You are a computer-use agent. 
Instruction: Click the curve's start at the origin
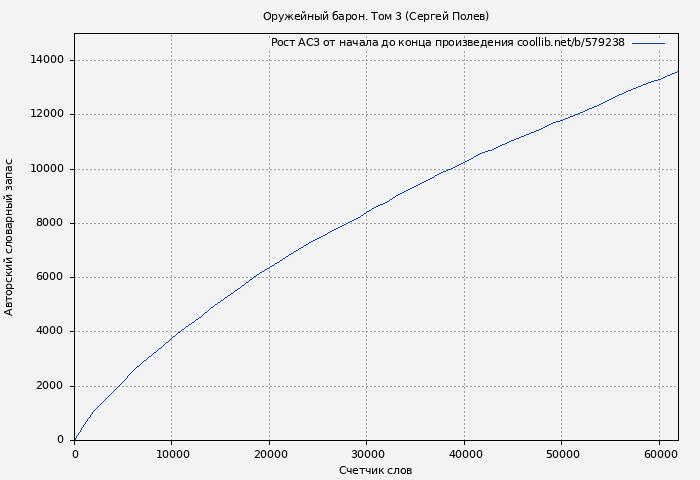pos(75,439)
